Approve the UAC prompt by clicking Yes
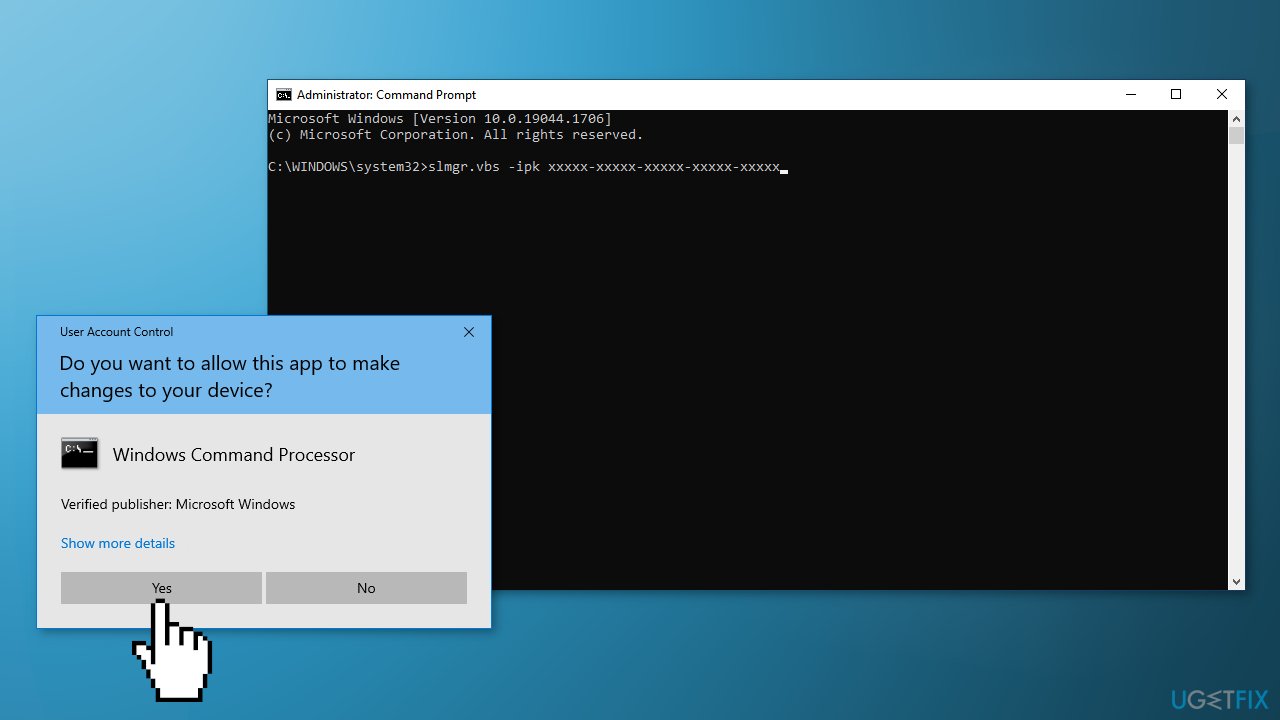The image size is (1280, 720). (x=161, y=587)
